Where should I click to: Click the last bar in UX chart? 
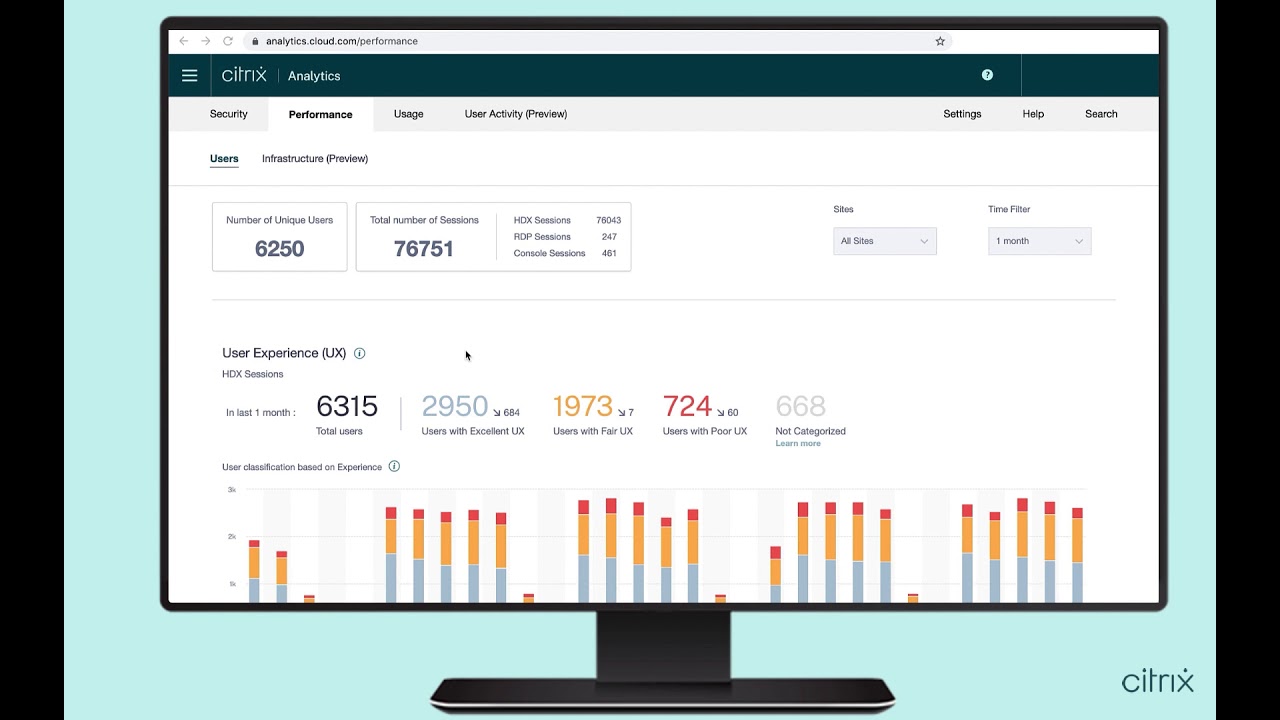pos(1077,555)
